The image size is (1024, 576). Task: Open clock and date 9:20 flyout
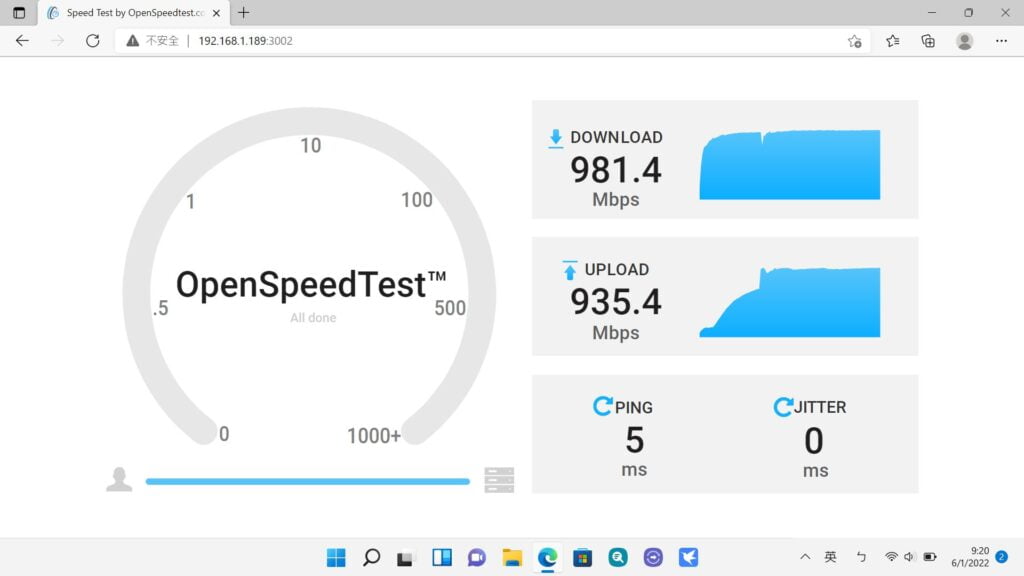(970, 556)
